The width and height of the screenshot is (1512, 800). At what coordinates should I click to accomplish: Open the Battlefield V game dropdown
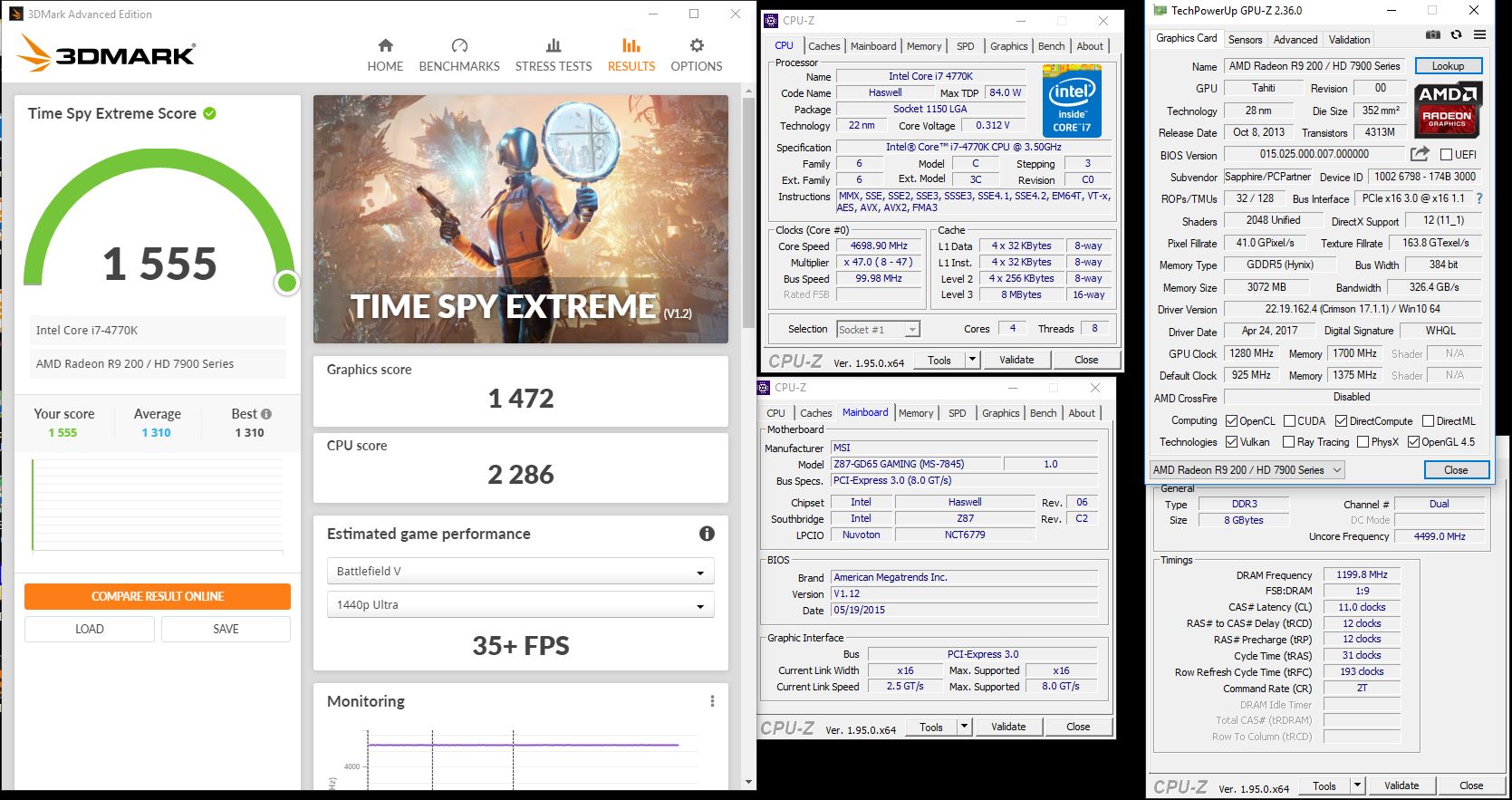pyautogui.click(x=520, y=571)
